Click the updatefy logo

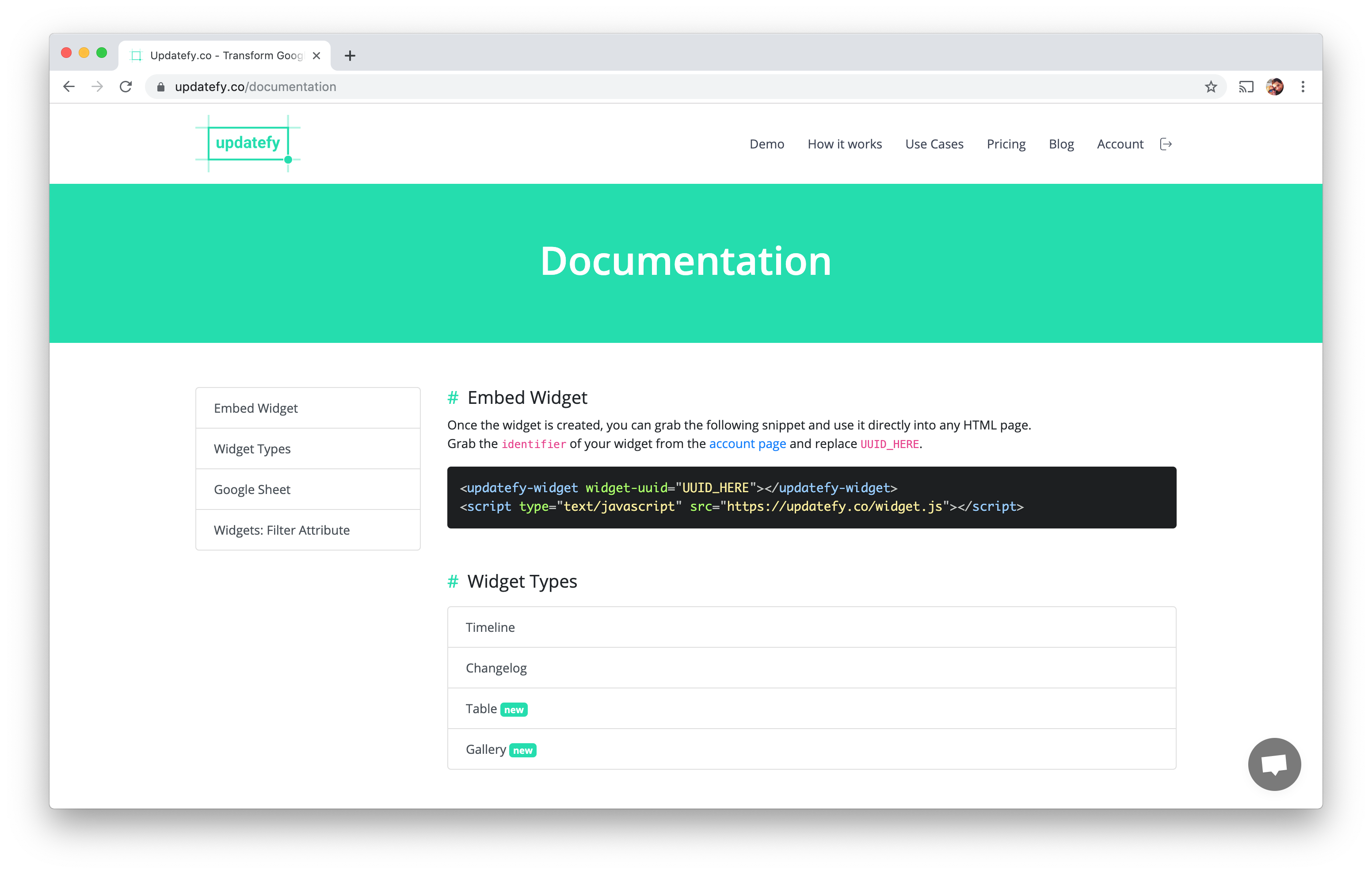pos(248,143)
